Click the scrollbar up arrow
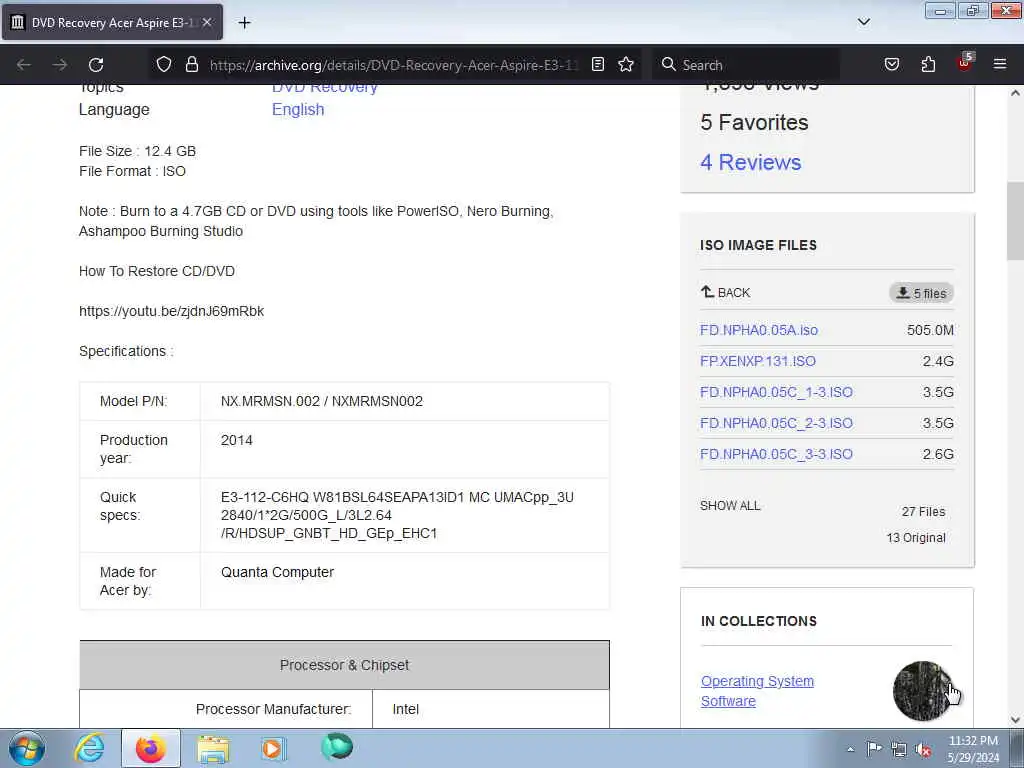Viewport: 1024px width, 768px height. point(1015,93)
